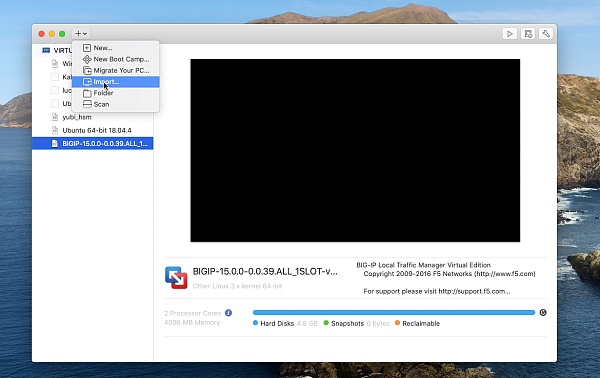Refresh disk usage with circular icon
Viewport: 600px width, 378px height.
pos(543,313)
